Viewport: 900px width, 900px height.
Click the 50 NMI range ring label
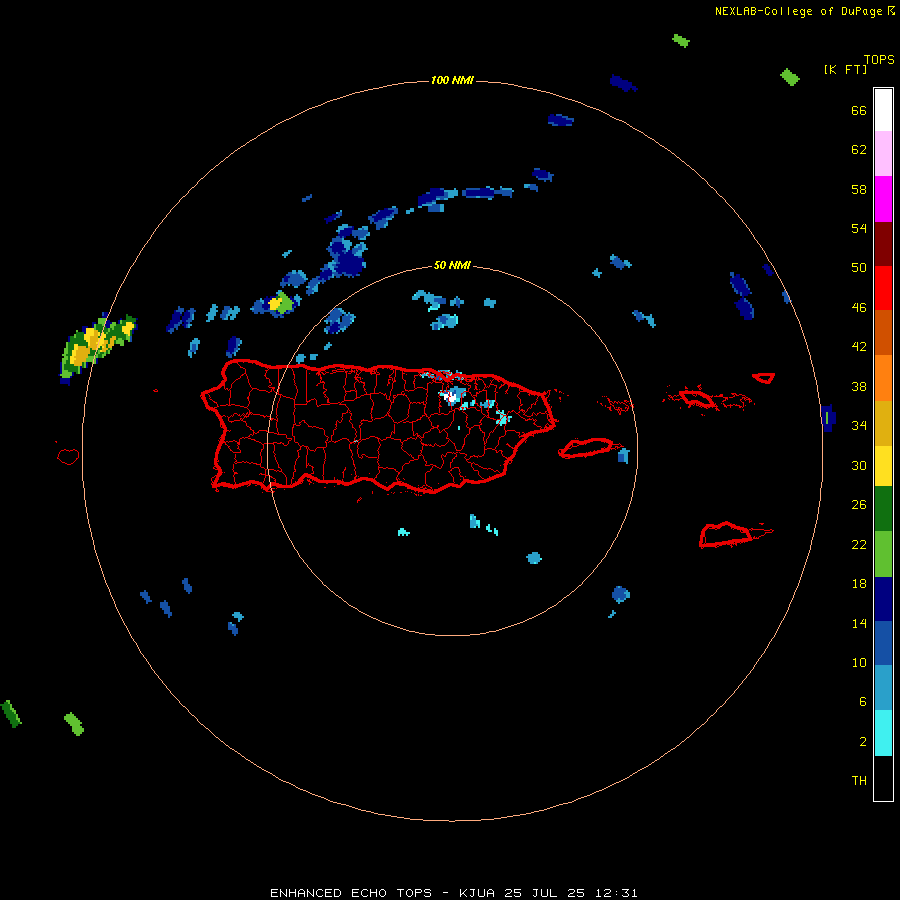[452, 265]
